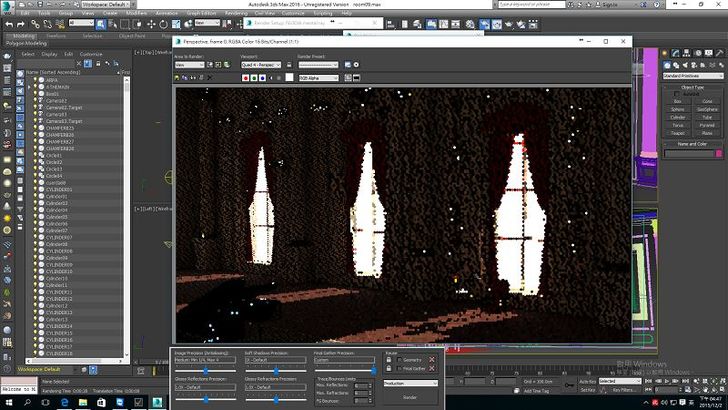Click the Sphere object type button
Image resolution: width=728 pixels, height=410 pixels.
(x=677, y=108)
